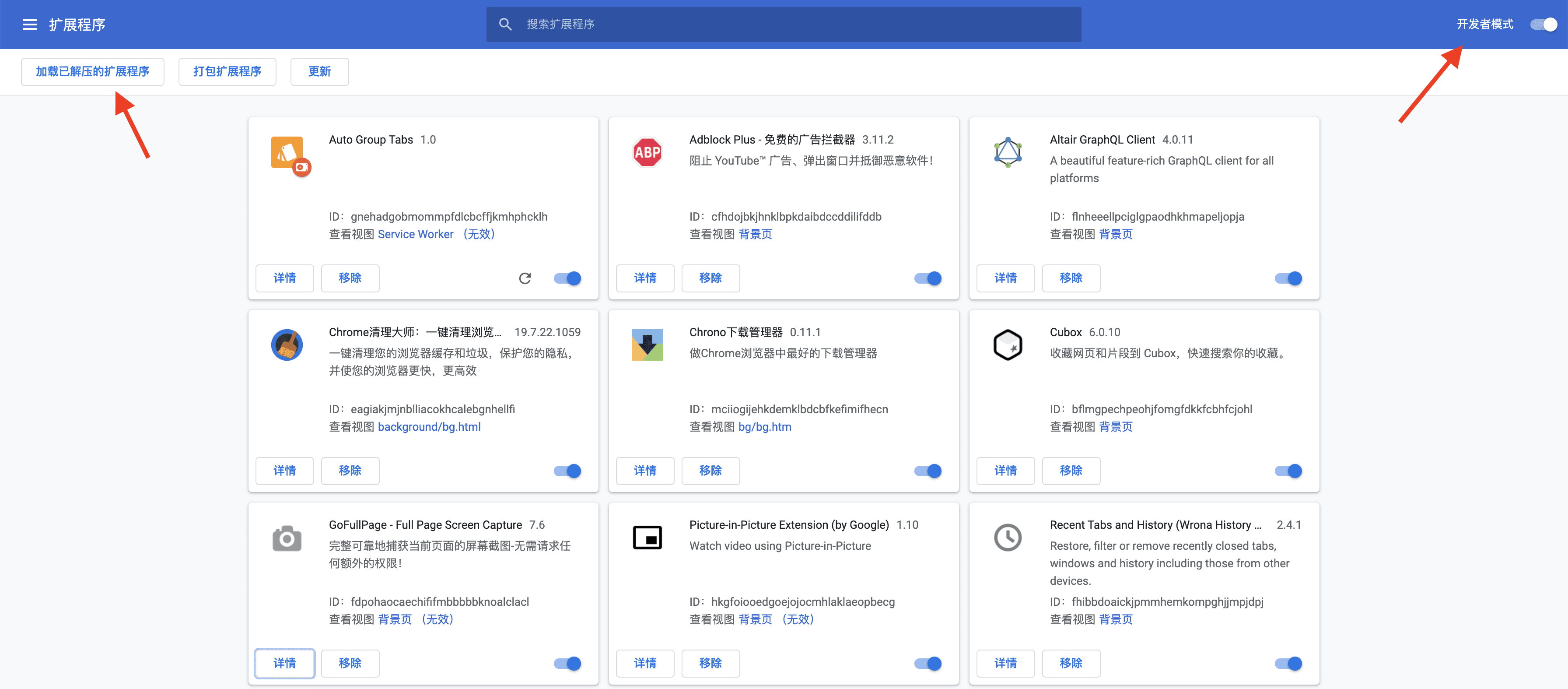Click 移除 for Chrome清理大师
Viewport: 1568px width, 689px height.
(x=350, y=471)
